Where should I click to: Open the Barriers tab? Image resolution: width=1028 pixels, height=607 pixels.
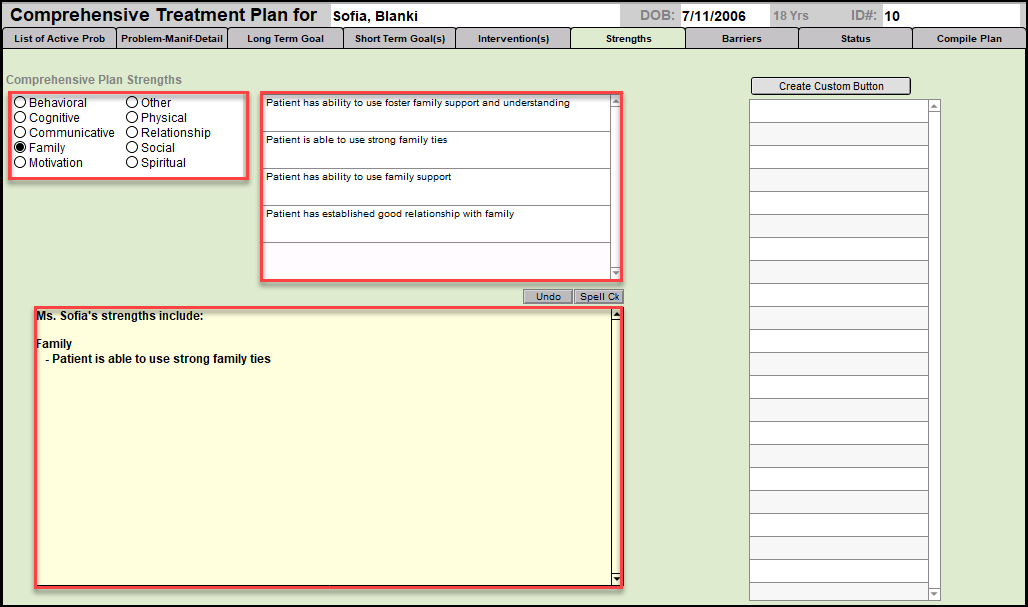(741, 39)
